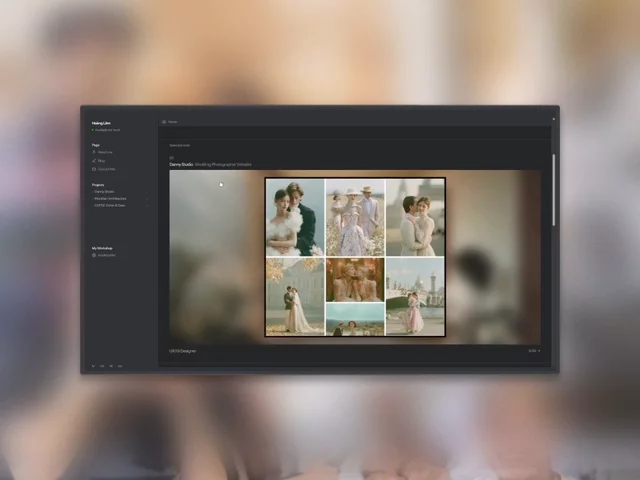
Task: Open the link under My Workshop
Action: click(107, 255)
